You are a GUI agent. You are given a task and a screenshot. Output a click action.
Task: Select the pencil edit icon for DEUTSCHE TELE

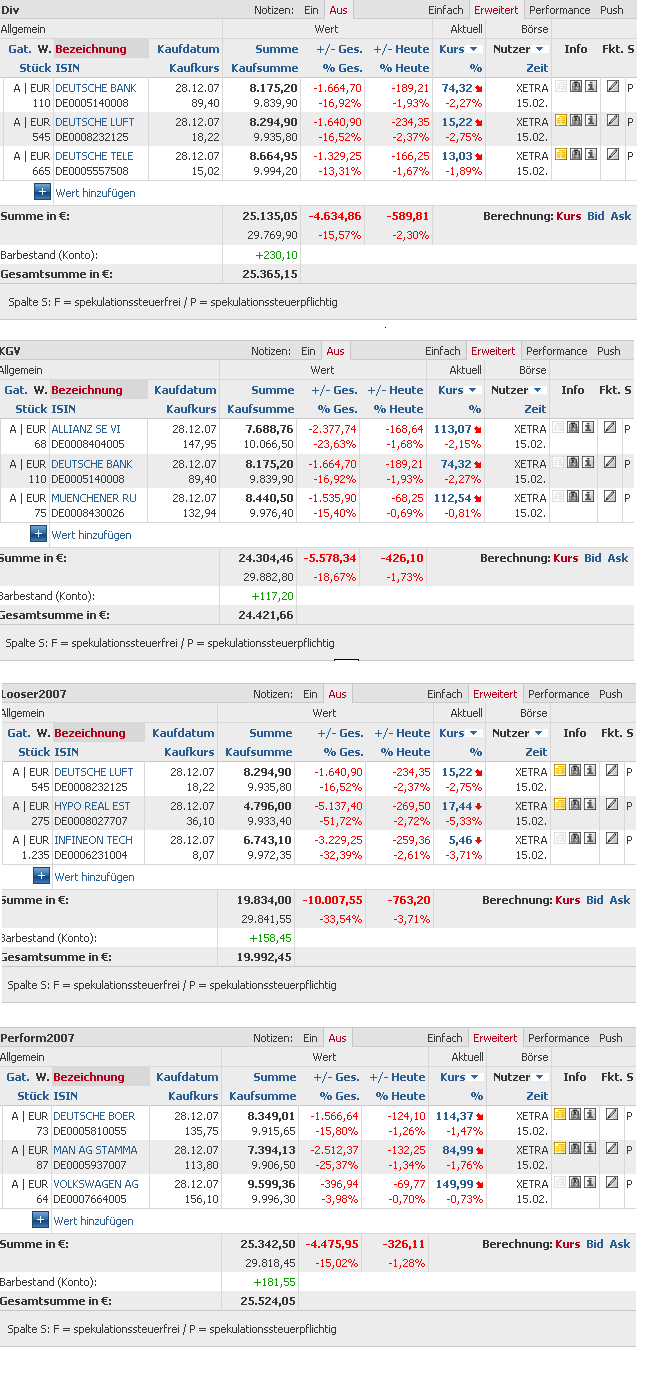[613, 155]
